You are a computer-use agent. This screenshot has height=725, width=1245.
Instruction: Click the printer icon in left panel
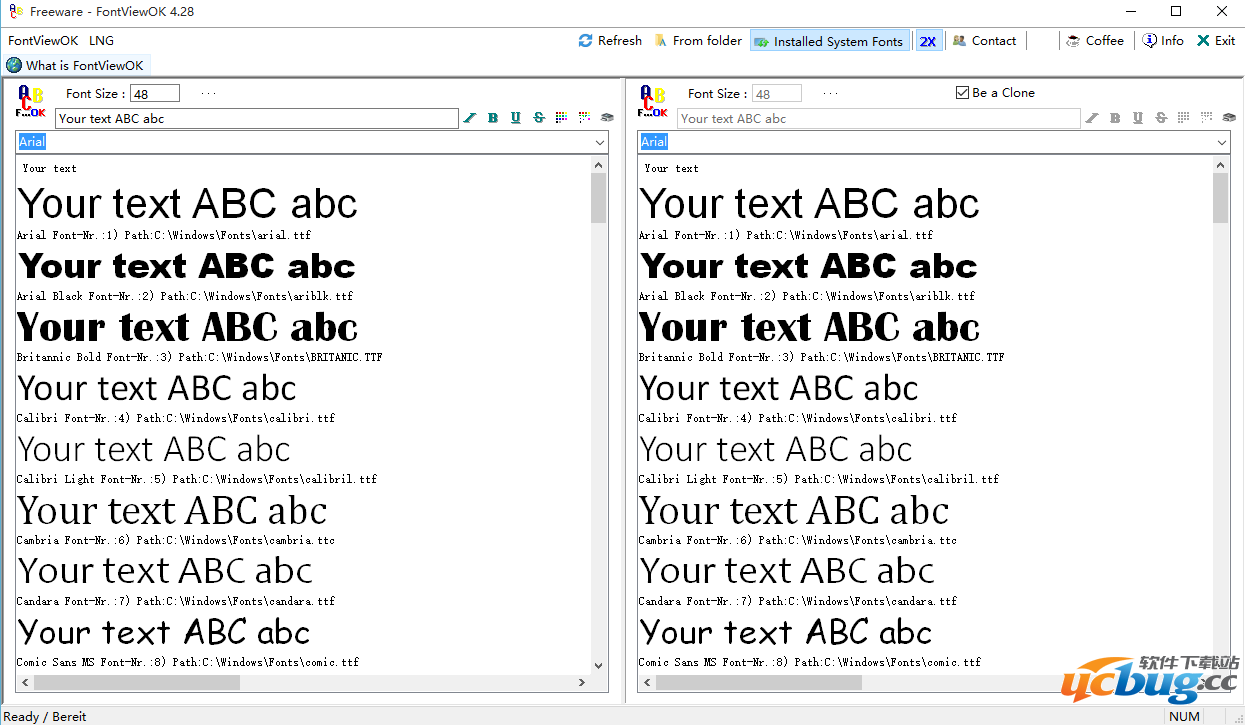pyautogui.click(x=607, y=118)
